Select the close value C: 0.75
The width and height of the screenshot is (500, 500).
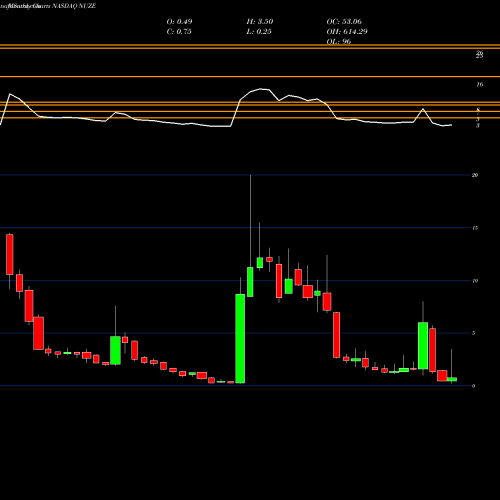coord(179,32)
